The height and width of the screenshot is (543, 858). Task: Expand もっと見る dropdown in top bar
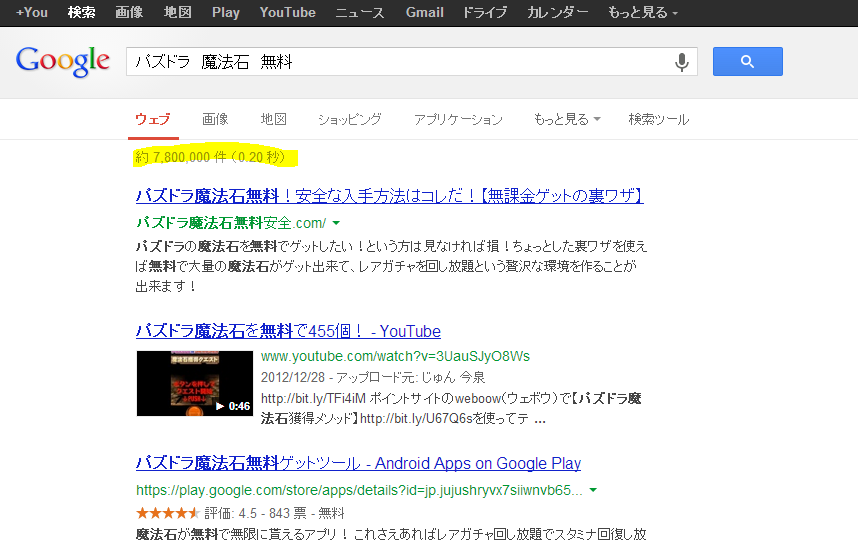coord(643,13)
